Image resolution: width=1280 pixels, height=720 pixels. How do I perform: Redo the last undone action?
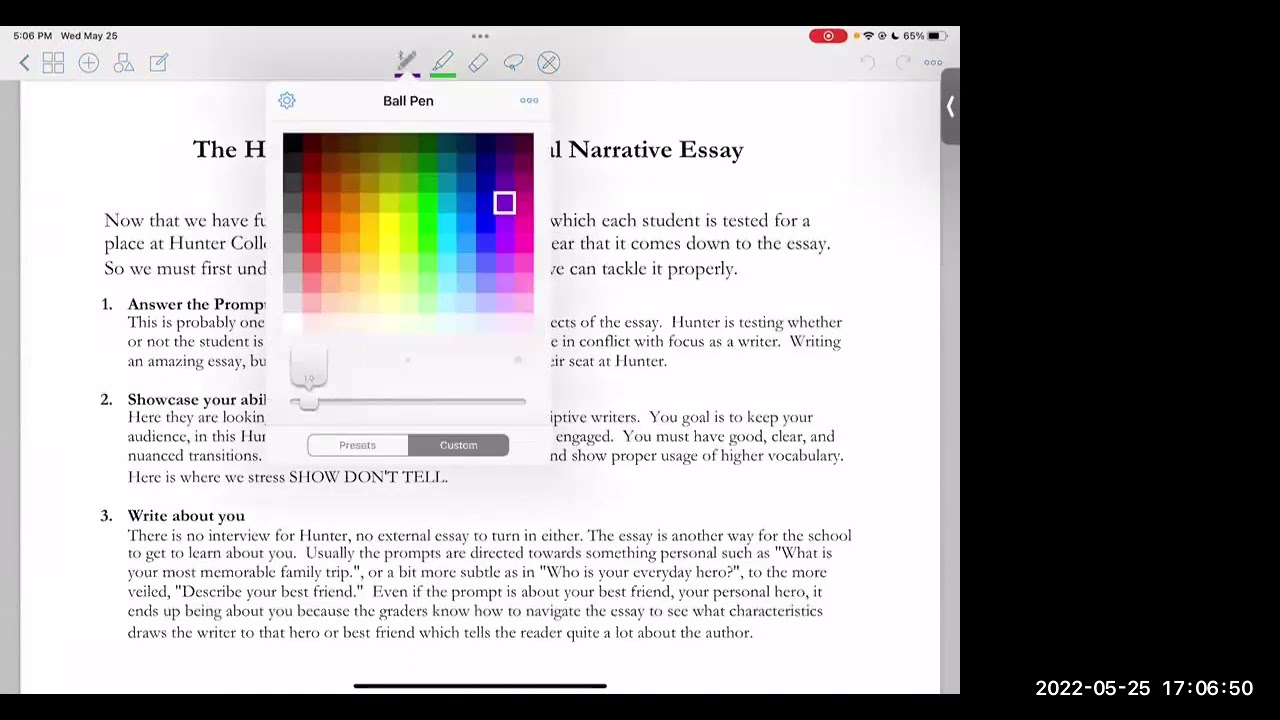click(903, 63)
